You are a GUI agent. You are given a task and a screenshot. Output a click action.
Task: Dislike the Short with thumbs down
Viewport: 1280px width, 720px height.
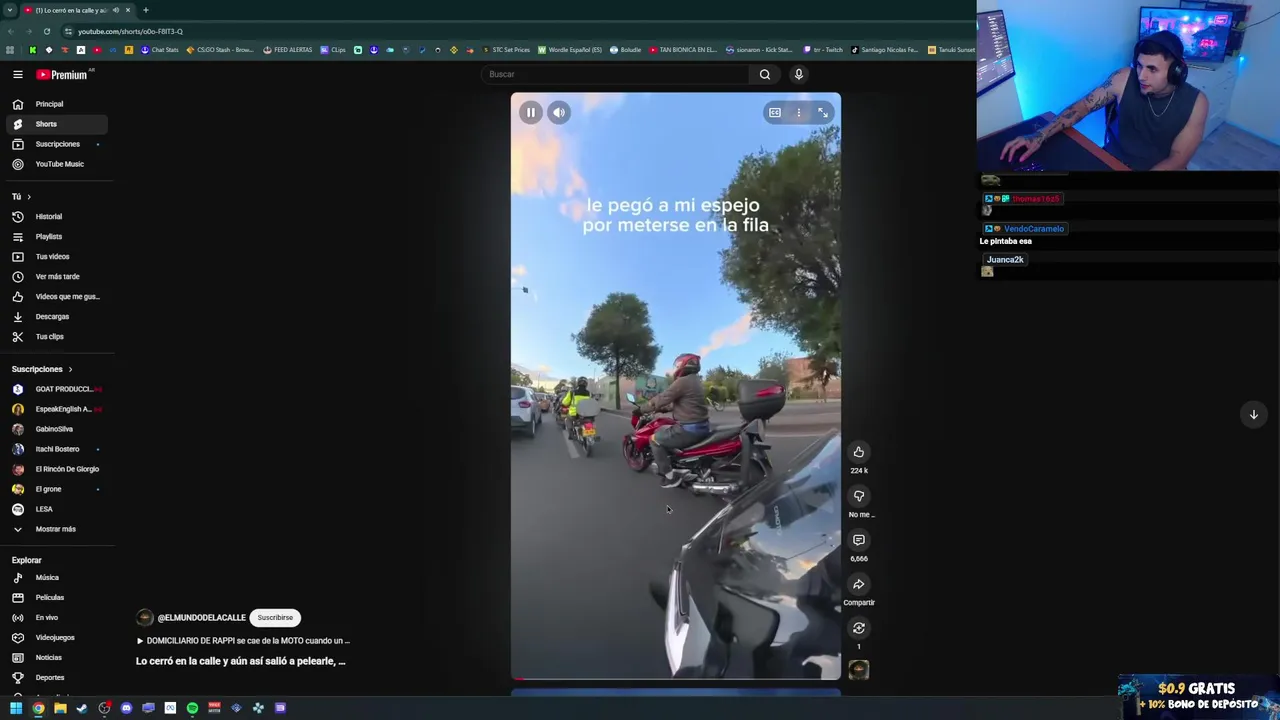[858, 496]
